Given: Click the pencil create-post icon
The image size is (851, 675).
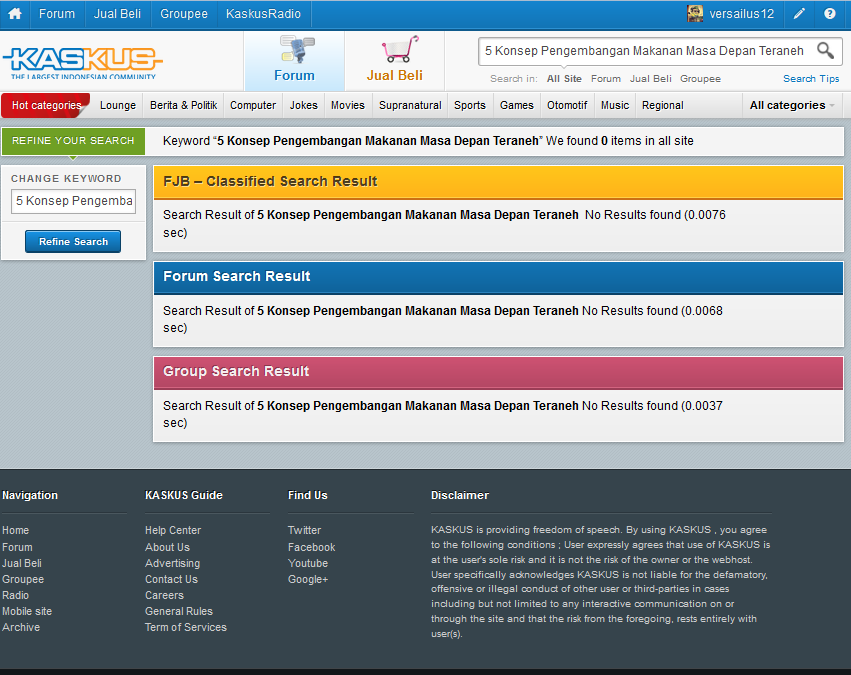Looking at the screenshot, I should (799, 14).
